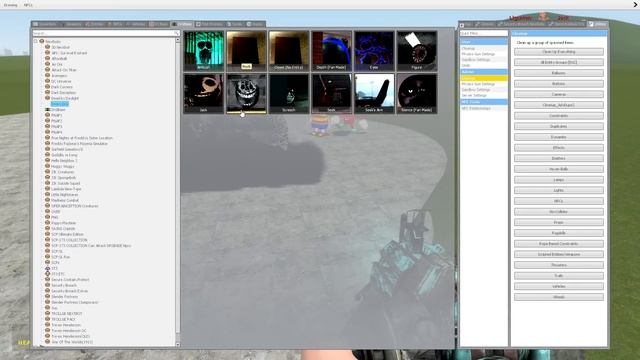Click the Wheels cleanup button
The width and height of the screenshot is (640, 360).
tap(559, 297)
